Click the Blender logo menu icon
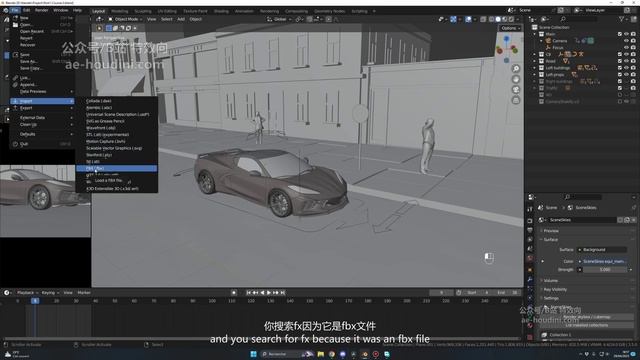This screenshot has height=360, width=640. coord(6,10)
